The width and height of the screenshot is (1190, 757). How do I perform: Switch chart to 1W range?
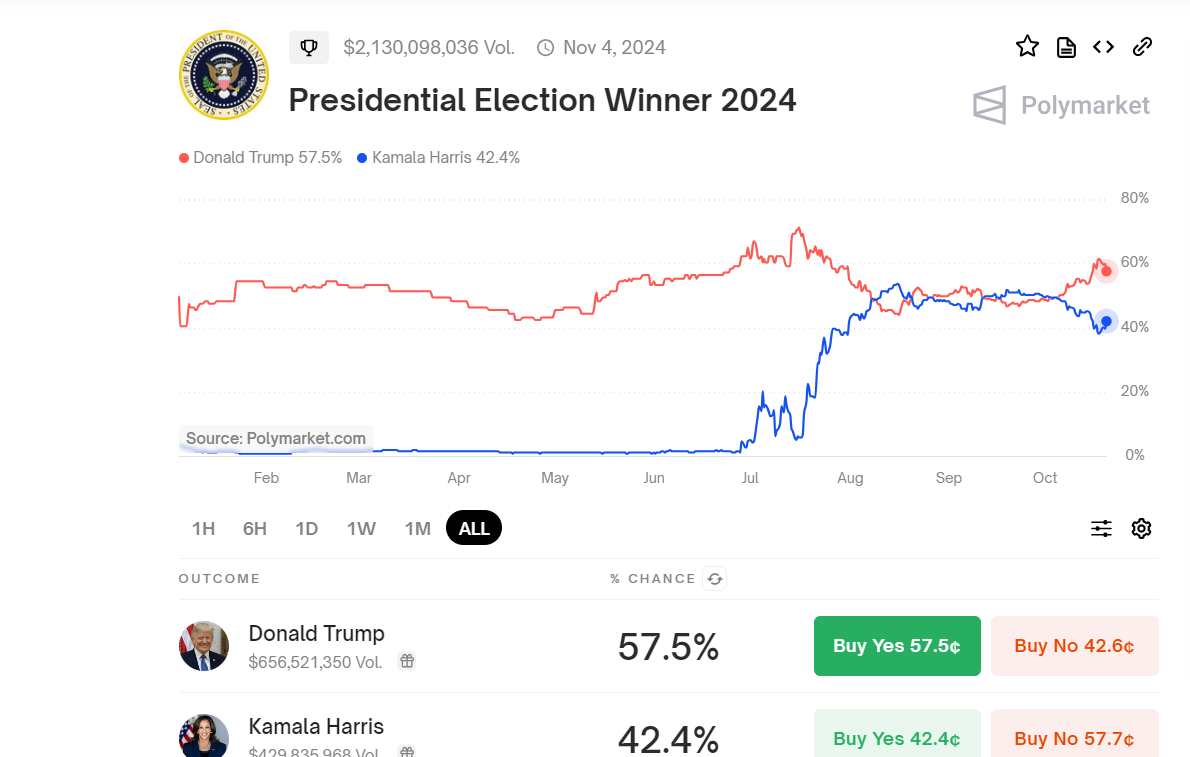361,528
